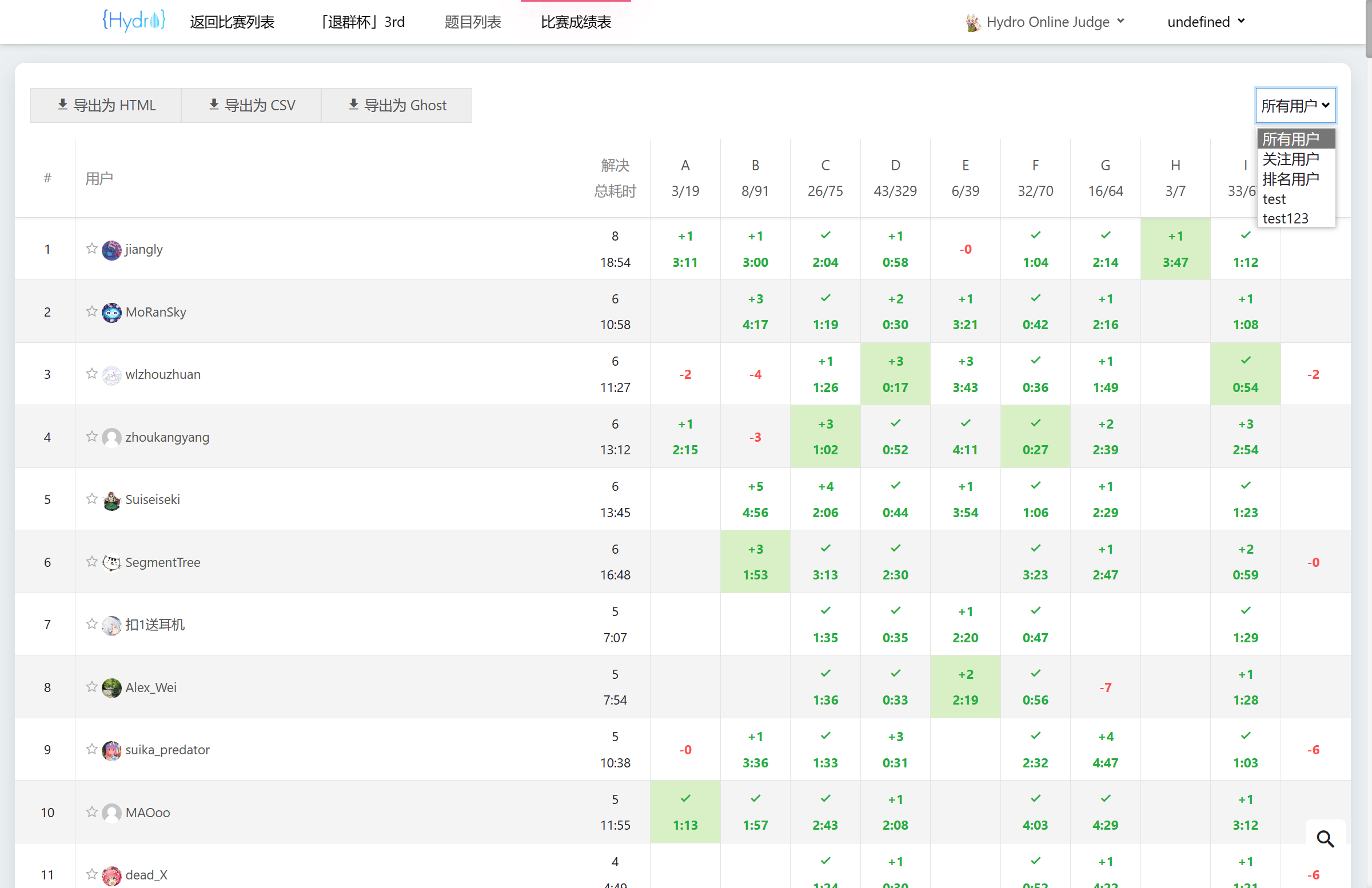Toggle the star next to wlzhouzhuan
1372x888 pixels.
pos(91,374)
